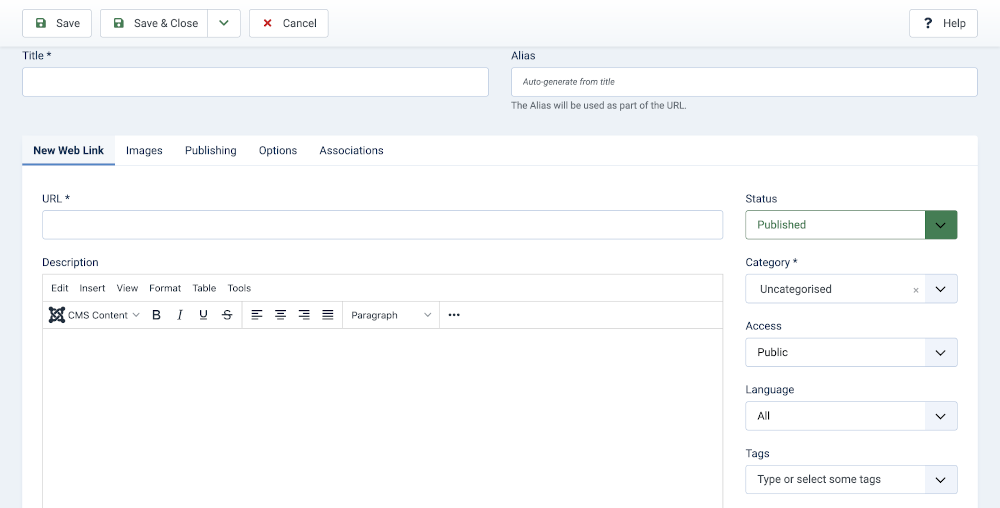Viewport: 1000px width, 508px height.
Task: Open the Help button
Action: pyautogui.click(x=943, y=23)
